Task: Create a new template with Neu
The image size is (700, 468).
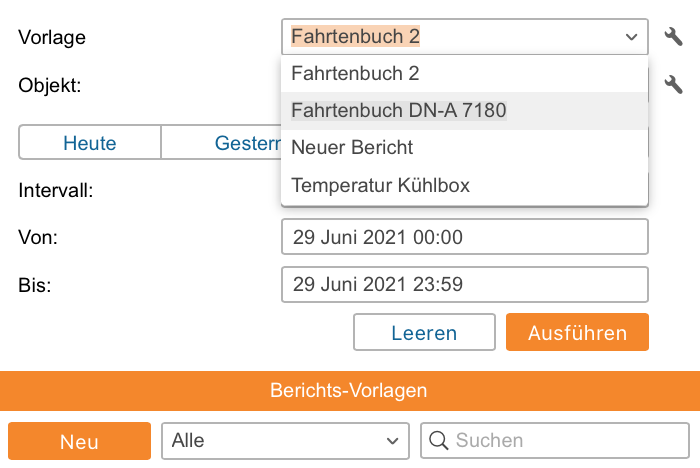Action: (79, 441)
